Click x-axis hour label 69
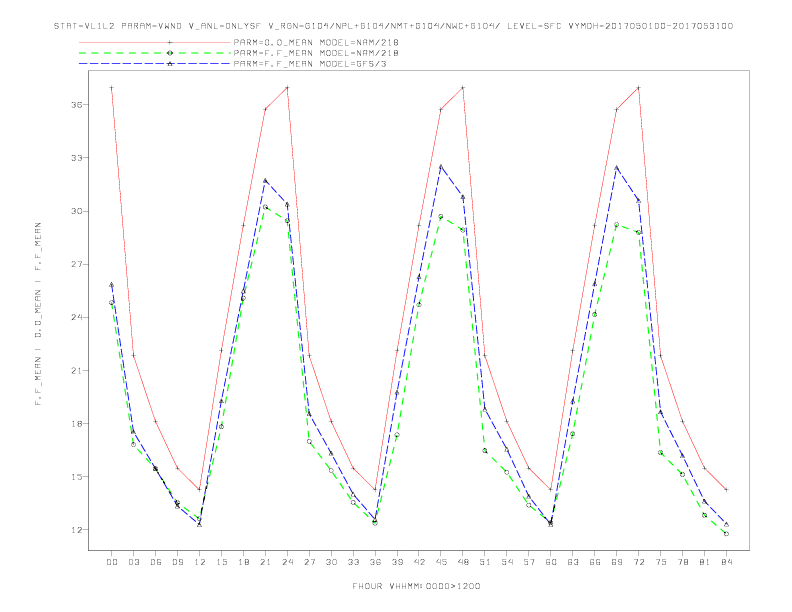The height and width of the screenshot is (612, 792). (x=617, y=562)
